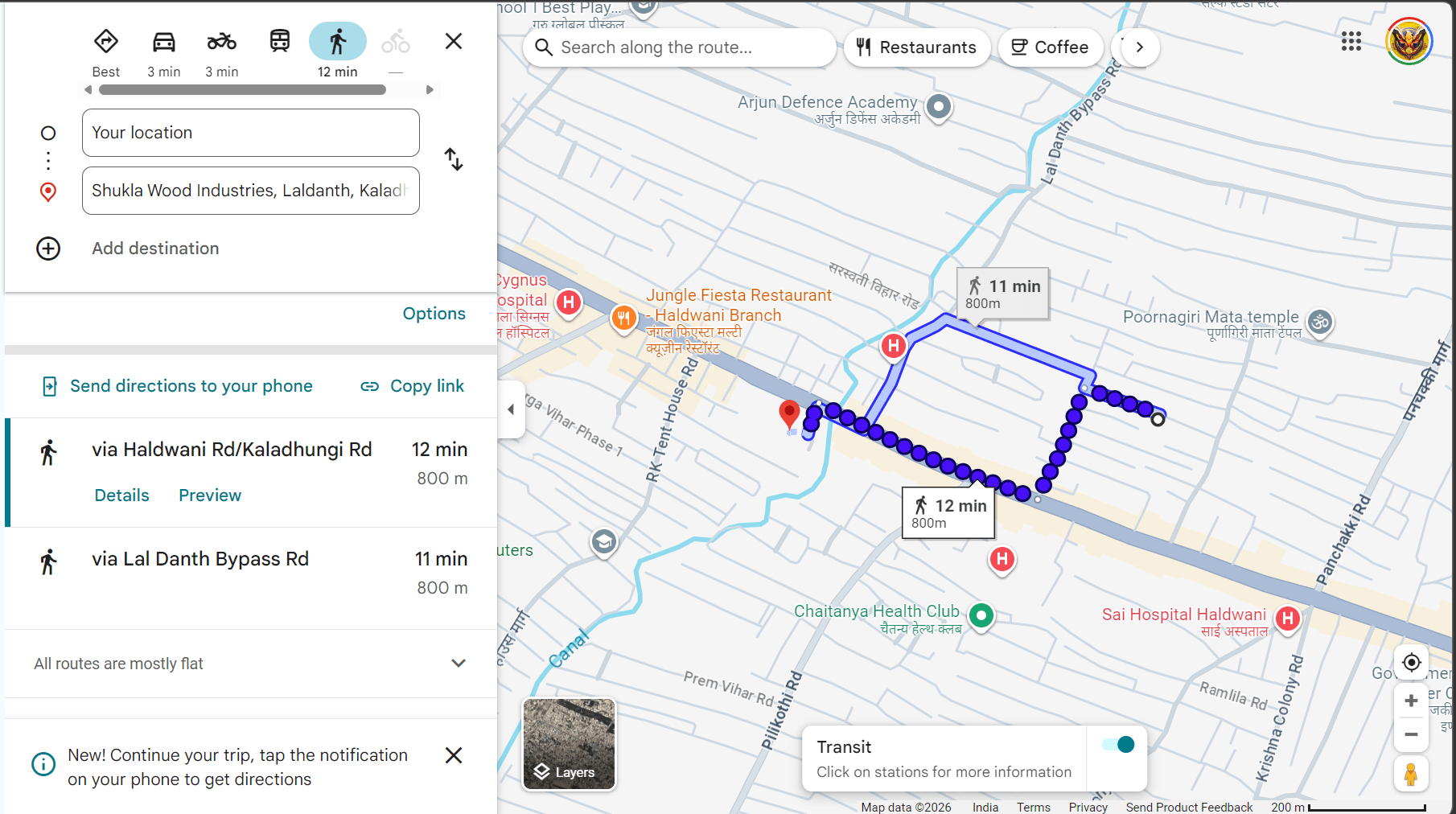
Task: Filter by Restaurants along the route
Action: (x=917, y=47)
